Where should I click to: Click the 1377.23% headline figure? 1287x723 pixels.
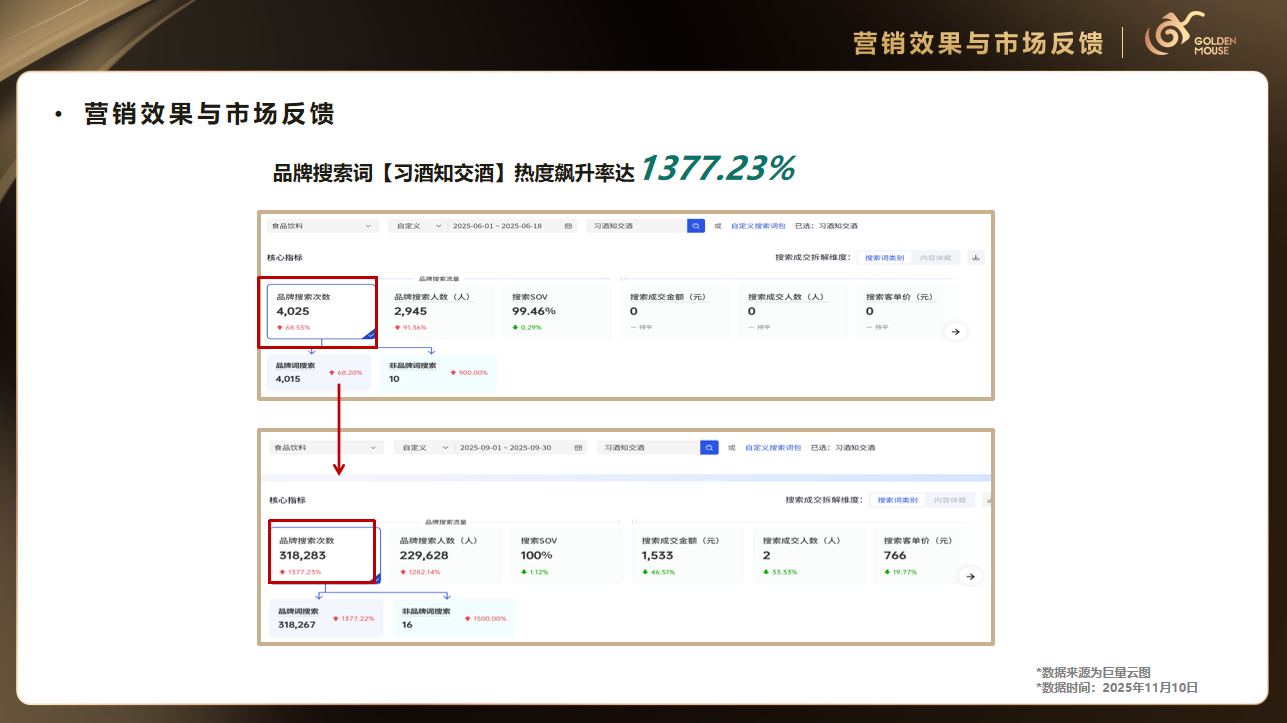tap(717, 169)
